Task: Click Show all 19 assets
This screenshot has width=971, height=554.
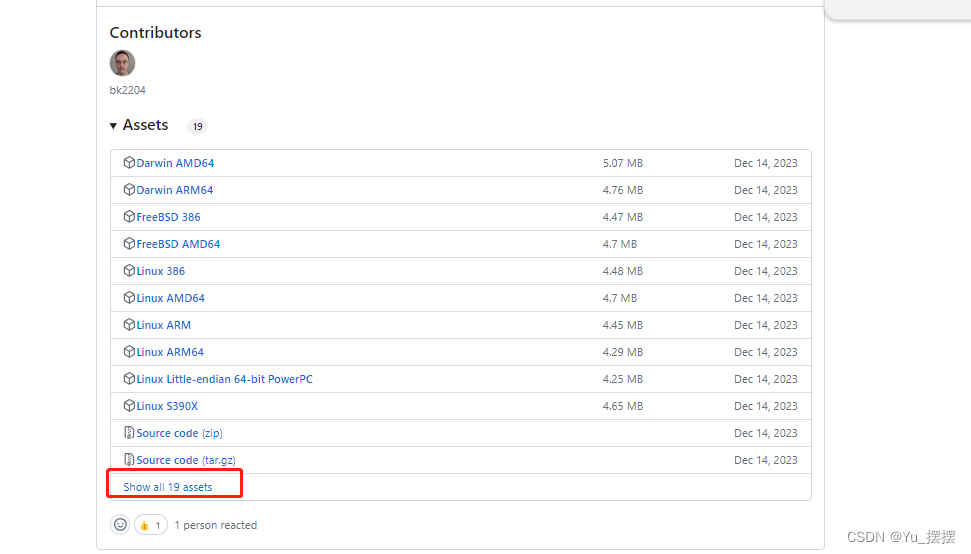Action: (168, 487)
